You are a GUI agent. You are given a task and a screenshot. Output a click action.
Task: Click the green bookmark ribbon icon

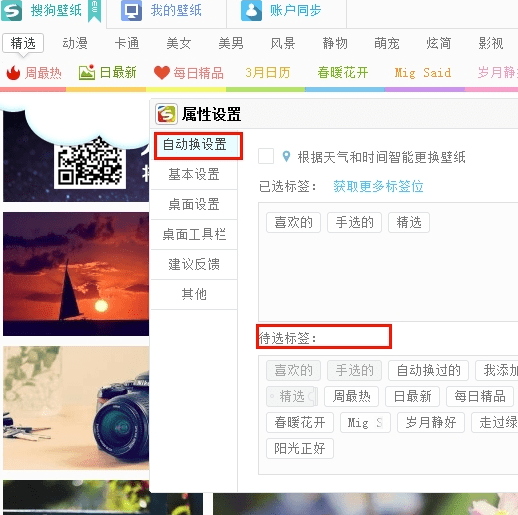tap(94, 11)
